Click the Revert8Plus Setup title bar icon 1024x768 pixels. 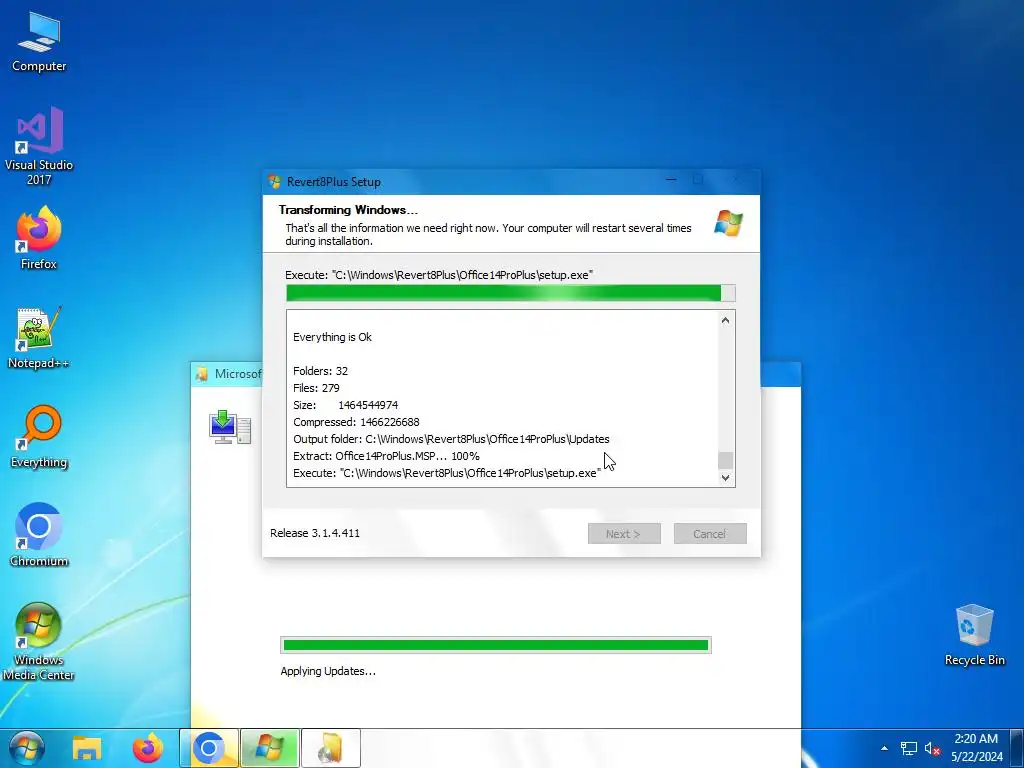[x=275, y=182]
